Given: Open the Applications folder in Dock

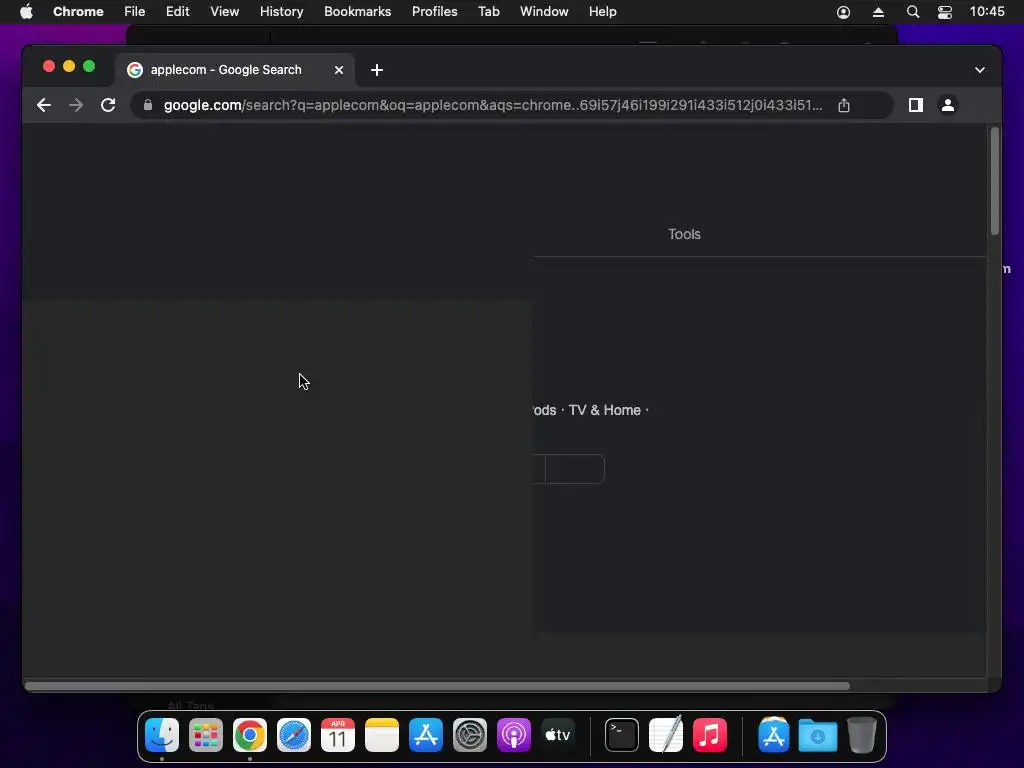Looking at the screenshot, I should coord(773,735).
